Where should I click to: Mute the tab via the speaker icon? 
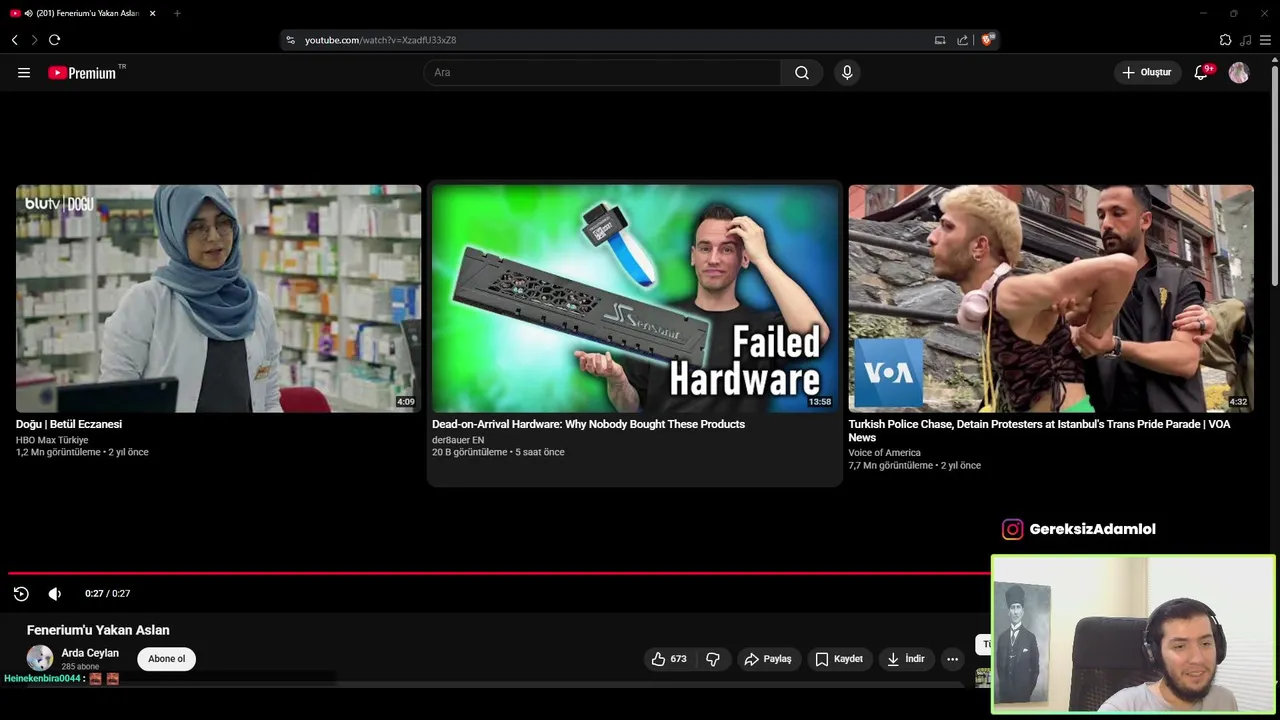(28, 13)
